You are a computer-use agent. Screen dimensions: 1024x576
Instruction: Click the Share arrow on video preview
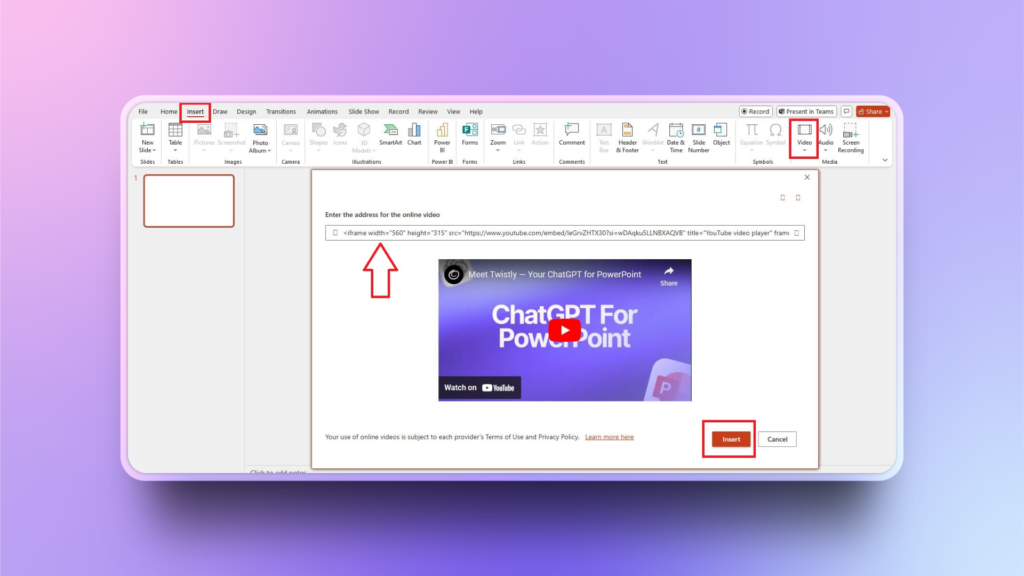(x=669, y=276)
